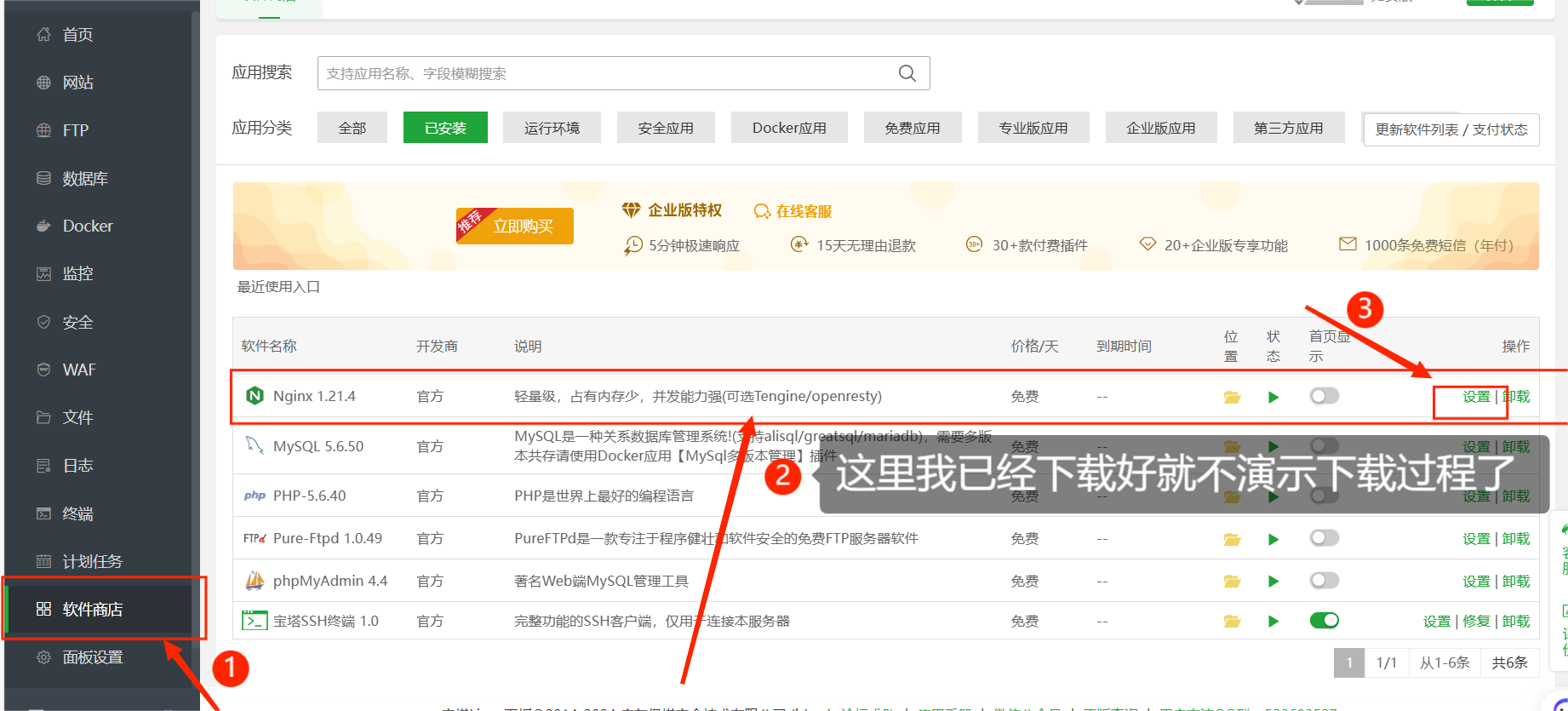Switch to the 第三方应用 category tab
The image size is (1568, 711).
[x=1289, y=128]
